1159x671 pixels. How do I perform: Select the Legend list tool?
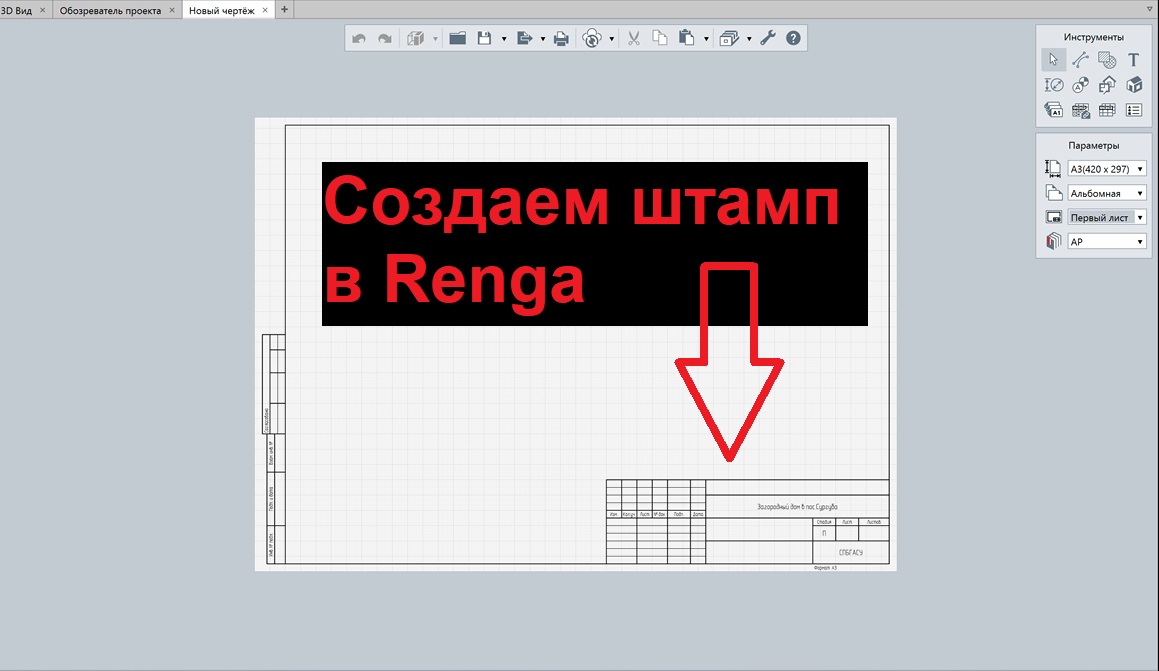pos(1134,110)
